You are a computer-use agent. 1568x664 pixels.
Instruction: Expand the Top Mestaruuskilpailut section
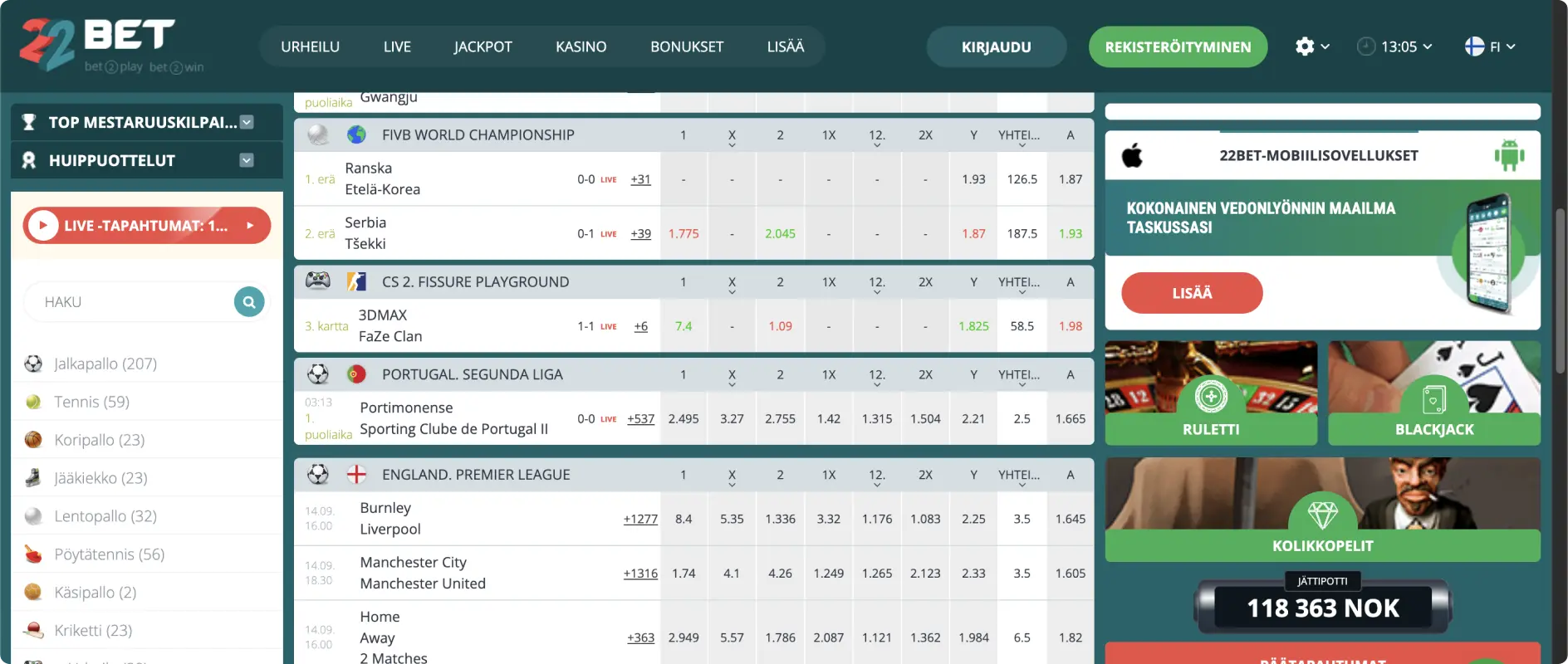[247, 122]
